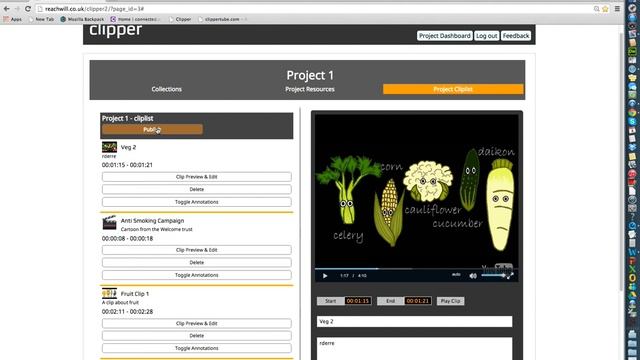Delete the Veg 2 clip

coord(197,189)
